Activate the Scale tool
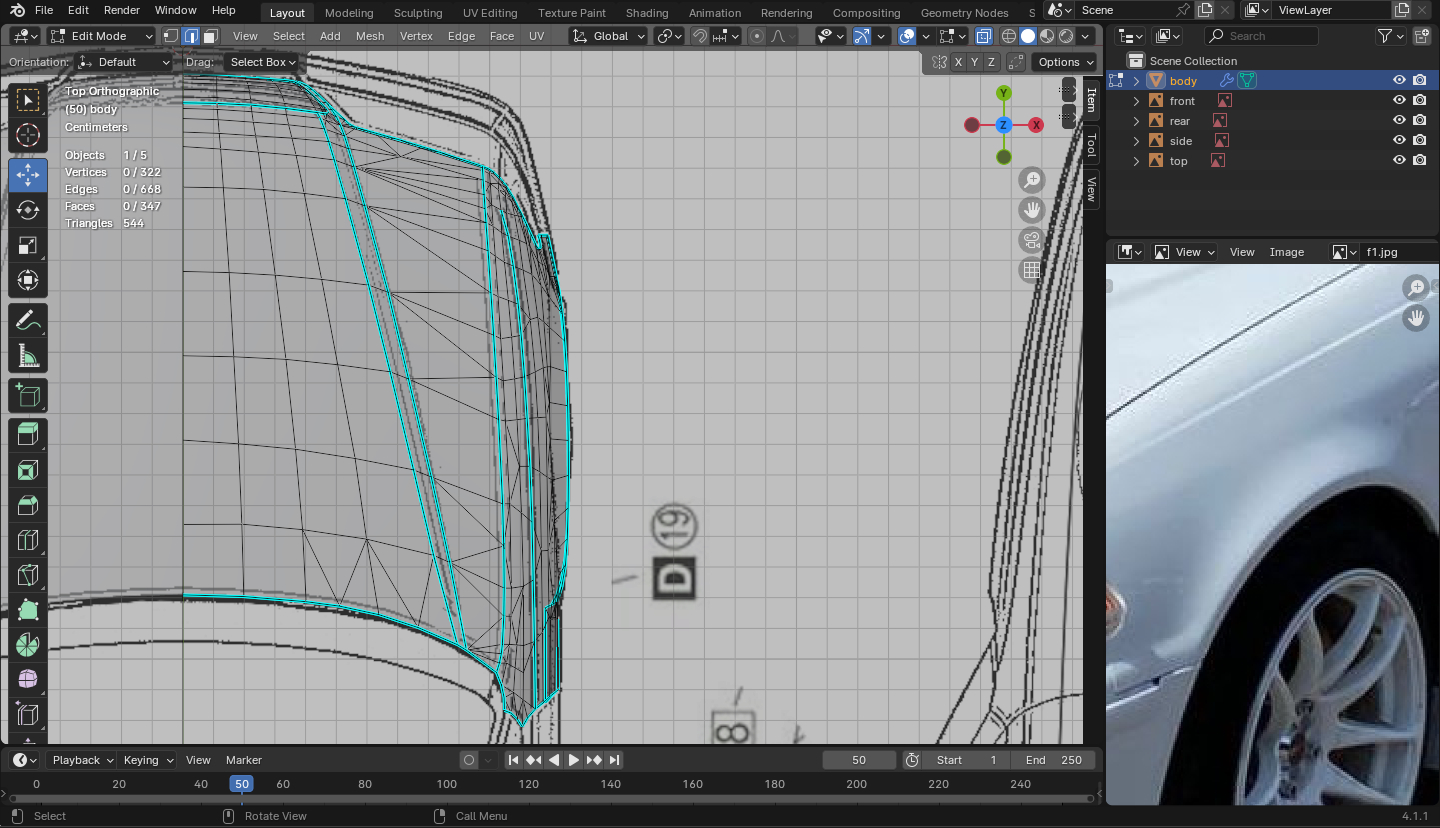Image resolution: width=1440 pixels, height=828 pixels. pyautogui.click(x=28, y=246)
